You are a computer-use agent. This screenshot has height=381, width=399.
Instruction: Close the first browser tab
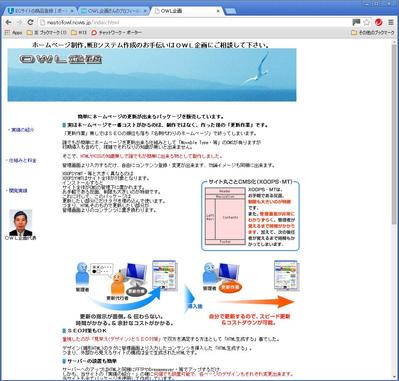(72, 11)
